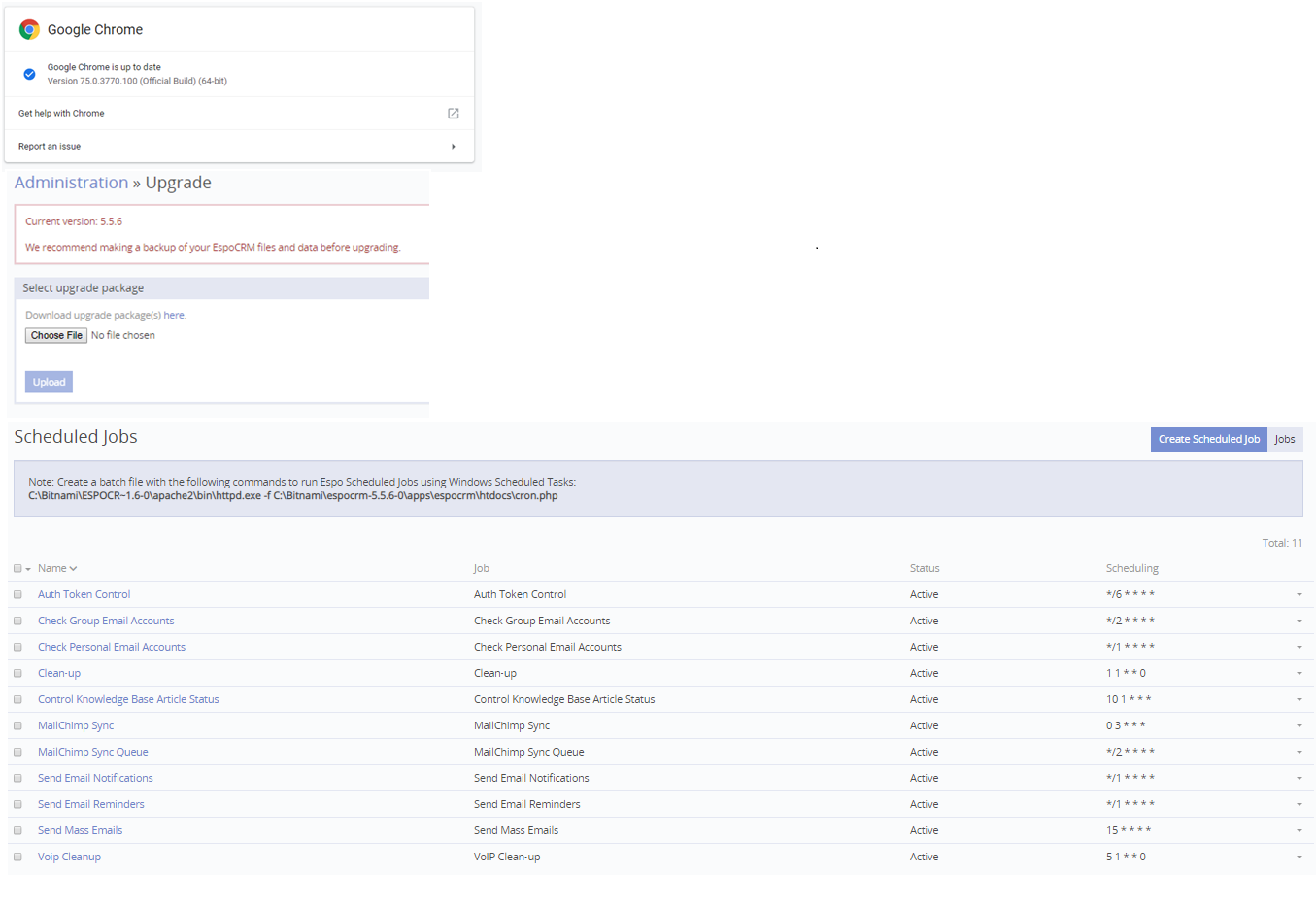The width and height of the screenshot is (1316, 908).
Task: Tick the Voip Cleanup row checkbox
Action: pyautogui.click(x=17, y=857)
